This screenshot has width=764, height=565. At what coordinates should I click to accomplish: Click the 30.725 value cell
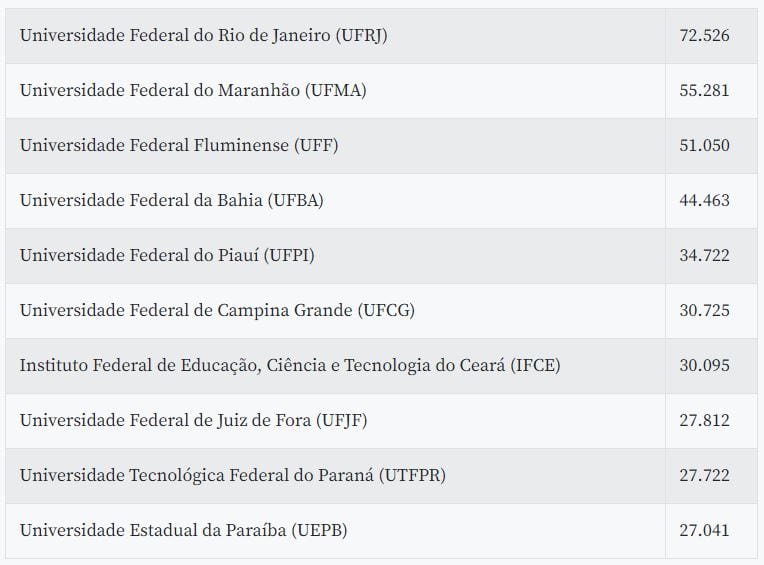(711, 311)
